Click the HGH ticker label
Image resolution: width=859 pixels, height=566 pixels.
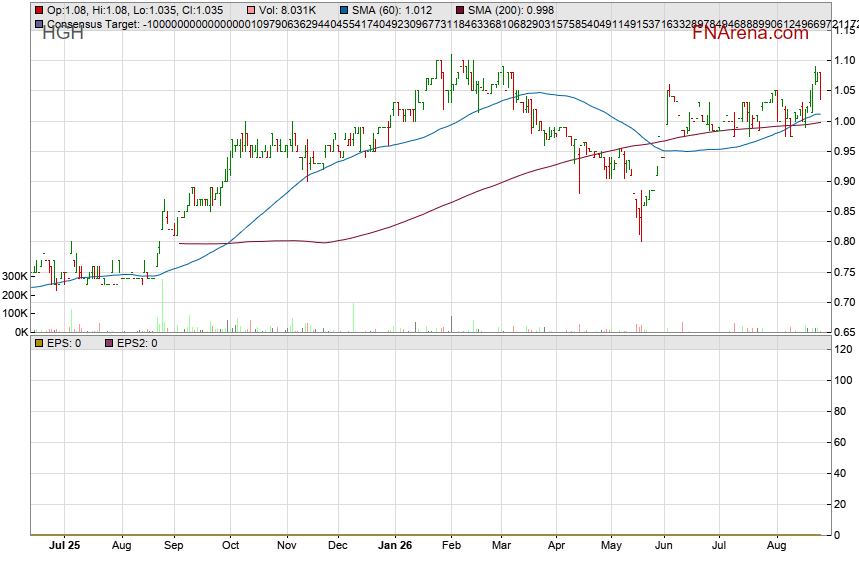pyautogui.click(x=62, y=33)
